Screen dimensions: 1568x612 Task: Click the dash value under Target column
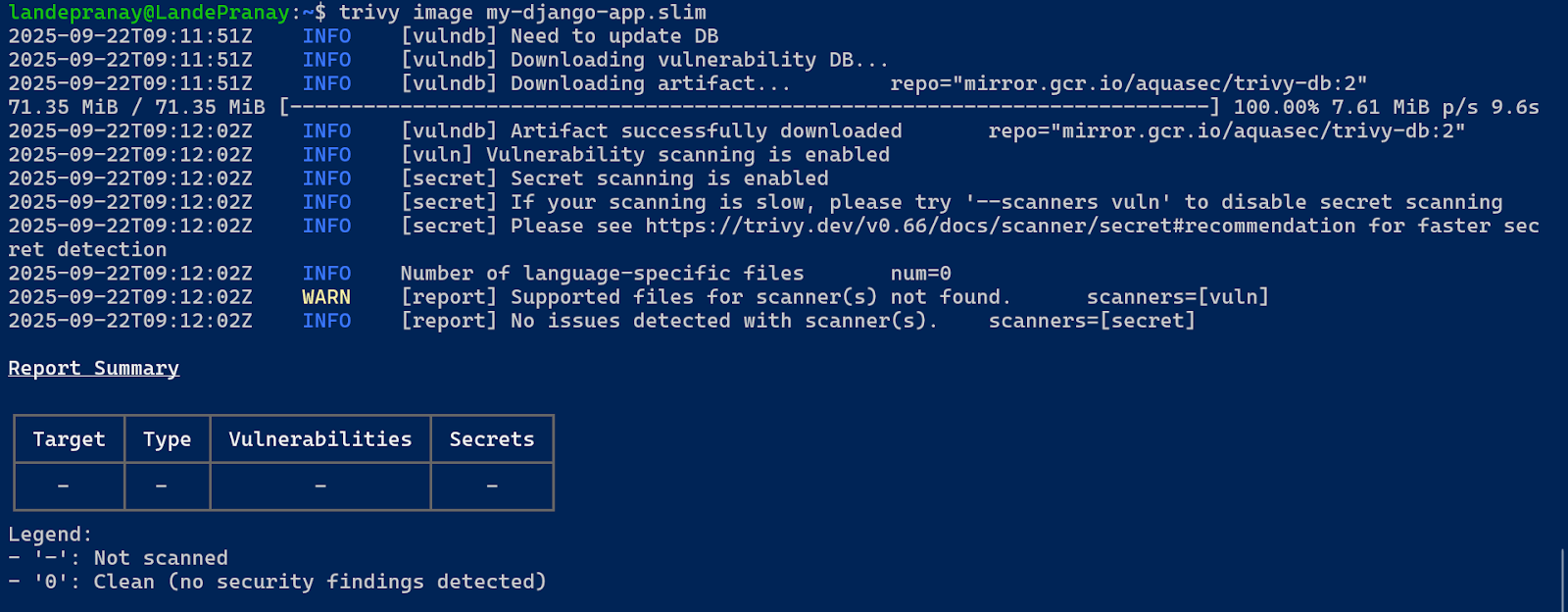(63, 486)
